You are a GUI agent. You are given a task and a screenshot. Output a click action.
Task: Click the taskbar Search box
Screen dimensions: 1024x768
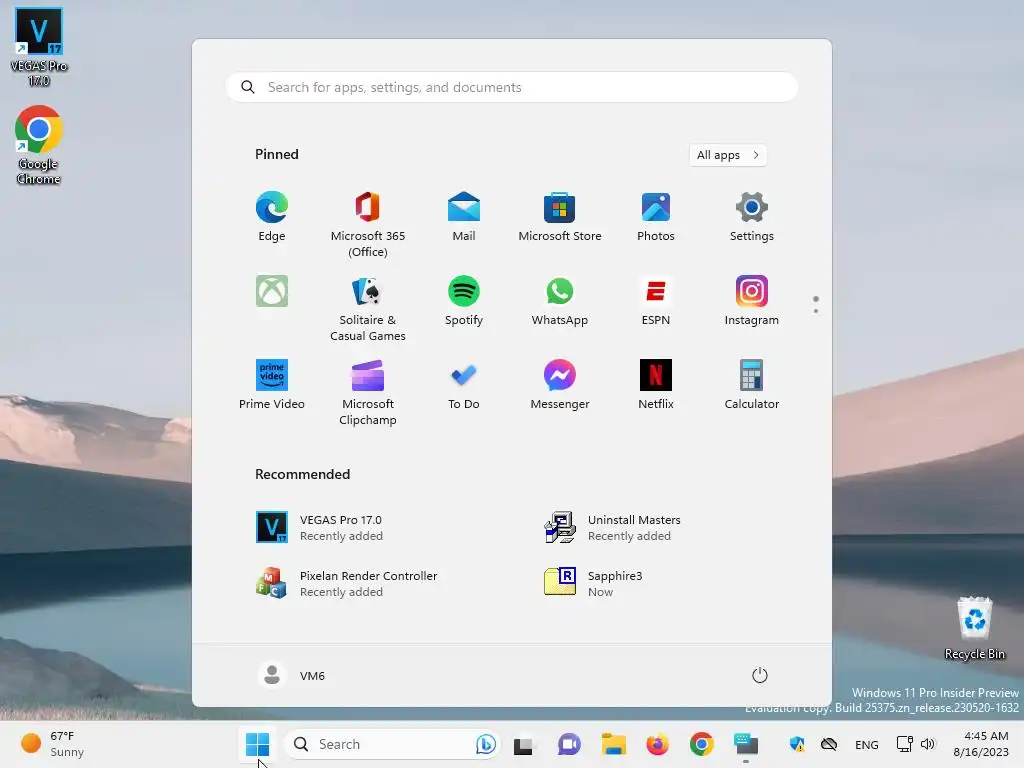click(392, 744)
